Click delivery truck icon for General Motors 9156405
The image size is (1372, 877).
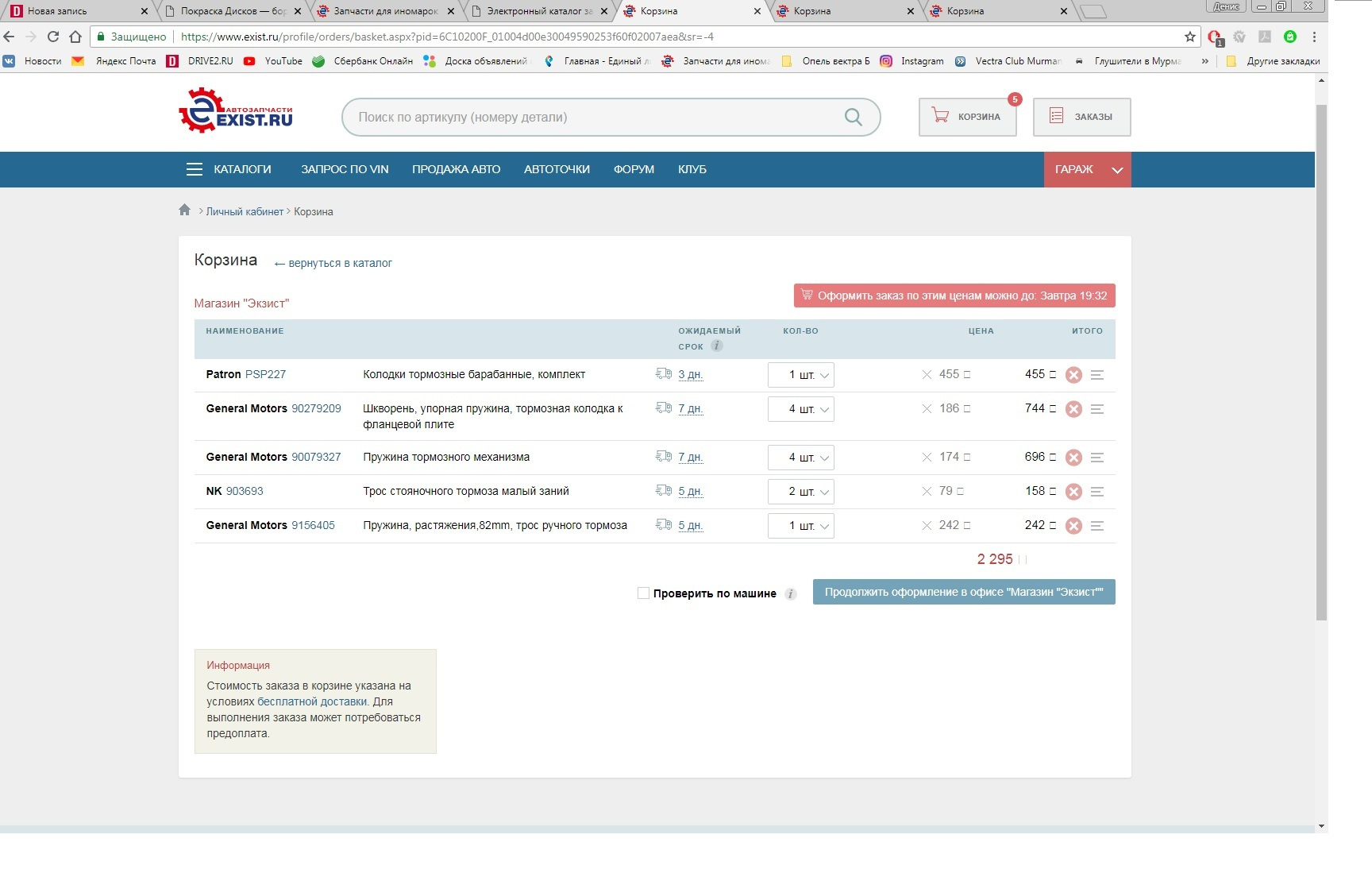664,524
